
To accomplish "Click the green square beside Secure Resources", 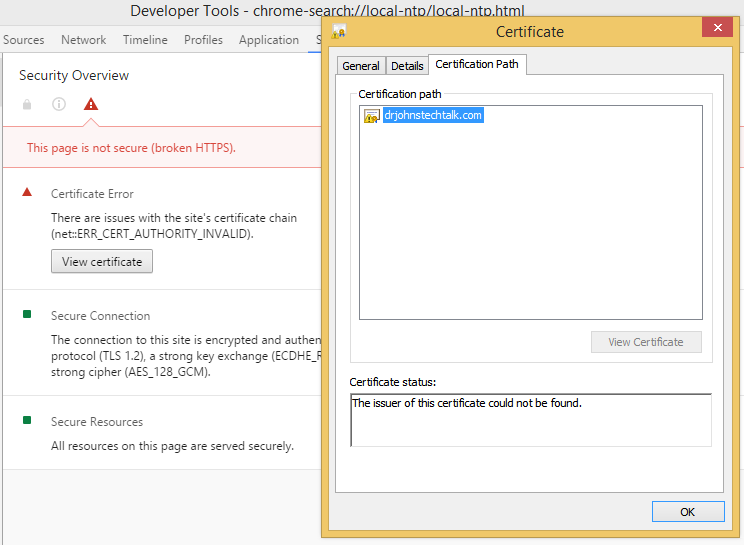I will click(x=27, y=420).
